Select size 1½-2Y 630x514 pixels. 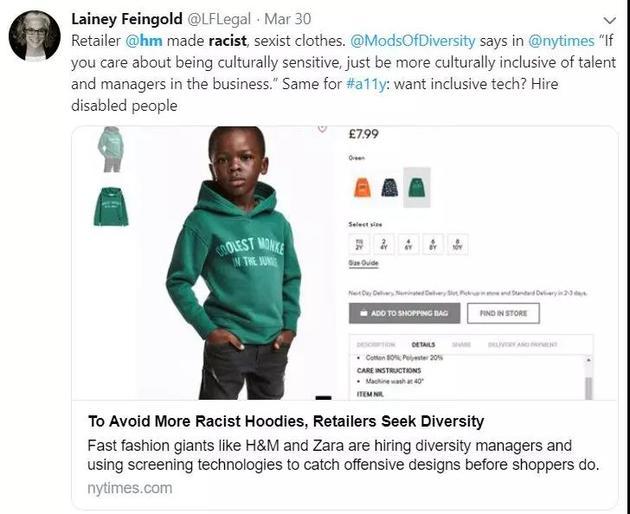[359, 243]
